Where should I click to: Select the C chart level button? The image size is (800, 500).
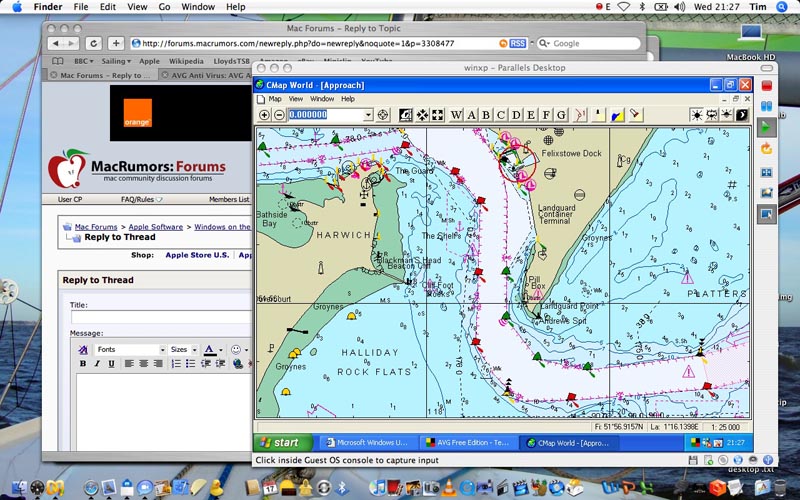tap(501, 115)
